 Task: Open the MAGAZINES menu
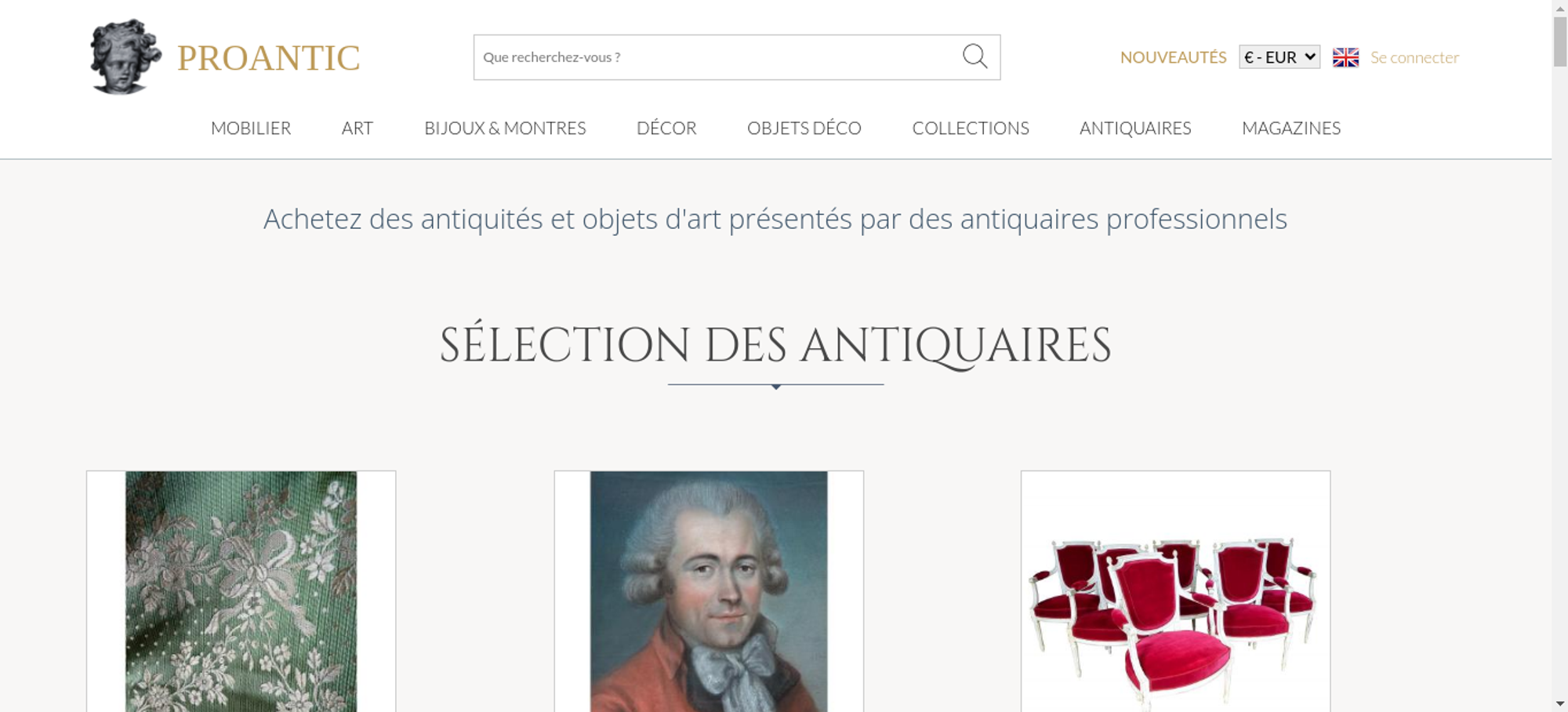[x=1291, y=128]
